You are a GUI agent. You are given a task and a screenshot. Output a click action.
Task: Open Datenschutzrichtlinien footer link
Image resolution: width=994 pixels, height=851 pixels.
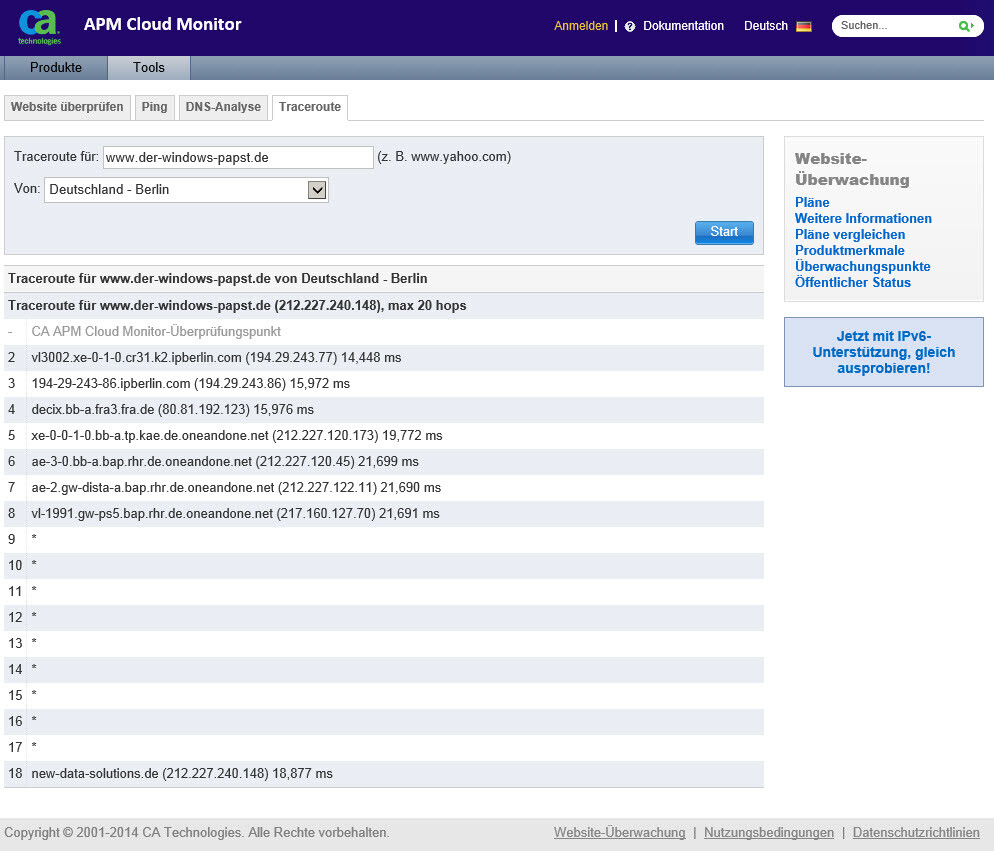pos(915,833)
